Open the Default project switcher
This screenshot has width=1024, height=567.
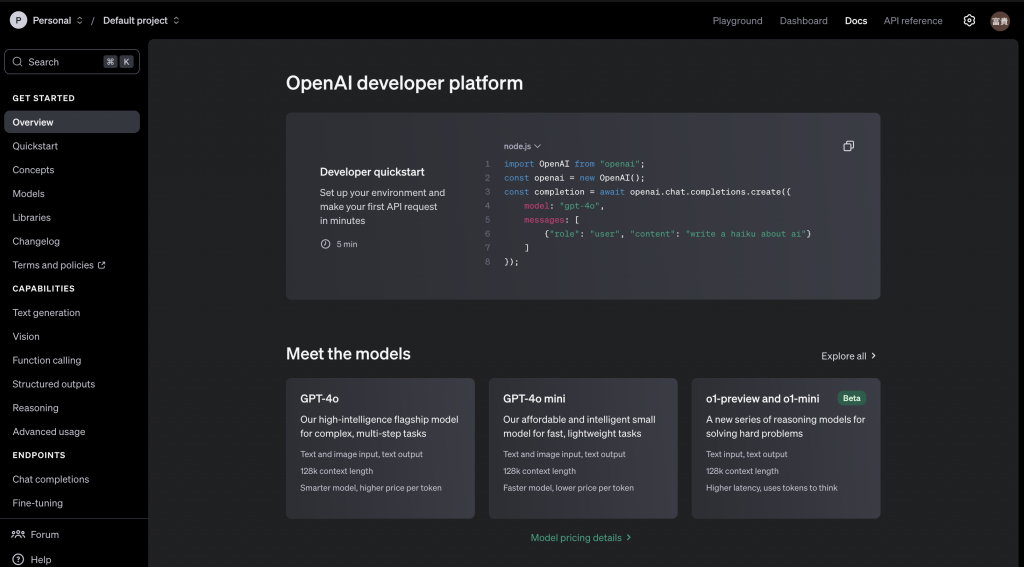pyautogui.click(x=141, y=20)
